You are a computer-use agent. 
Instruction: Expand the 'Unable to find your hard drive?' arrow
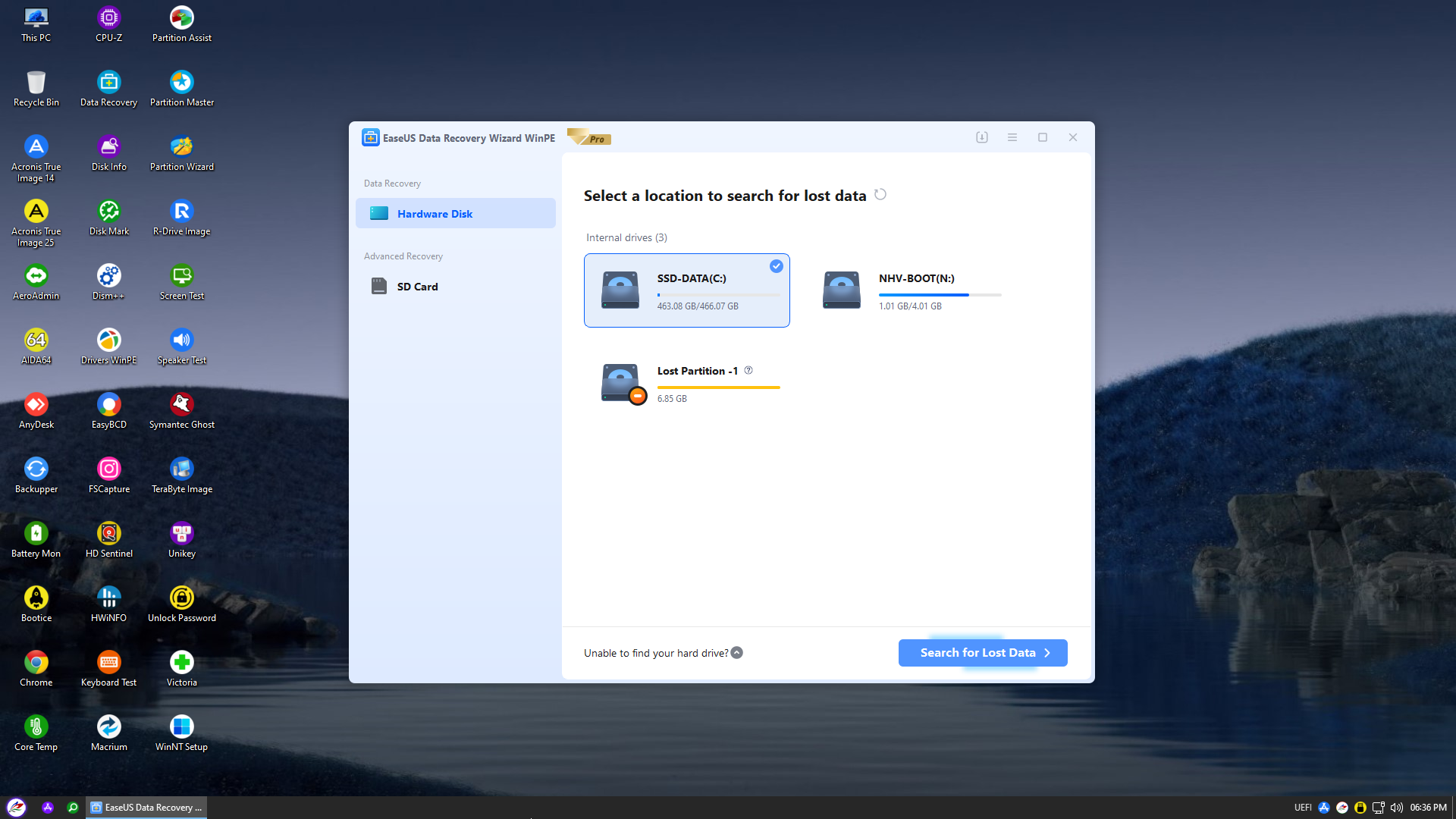tap(737, 653)
